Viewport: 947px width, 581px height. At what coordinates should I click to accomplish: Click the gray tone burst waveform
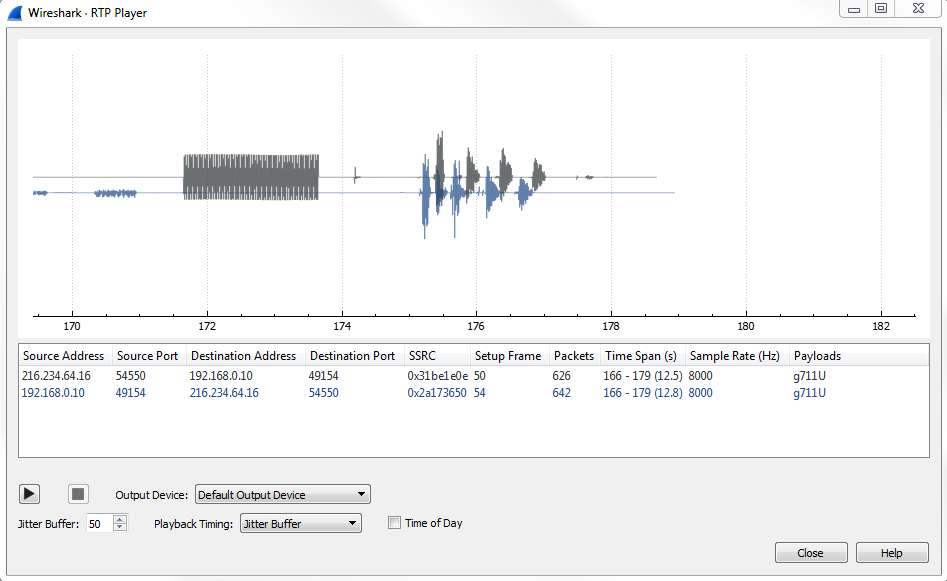[250, 176]
